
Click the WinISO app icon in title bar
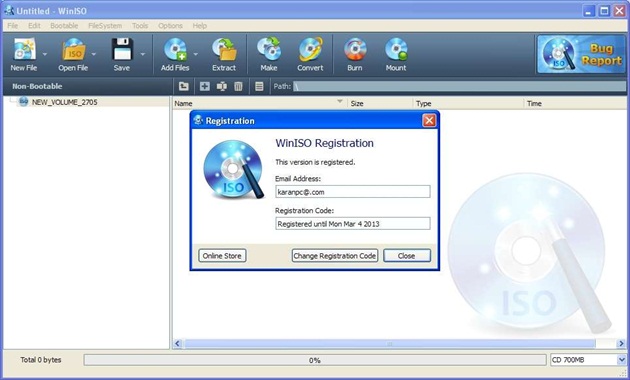point(9,10)
